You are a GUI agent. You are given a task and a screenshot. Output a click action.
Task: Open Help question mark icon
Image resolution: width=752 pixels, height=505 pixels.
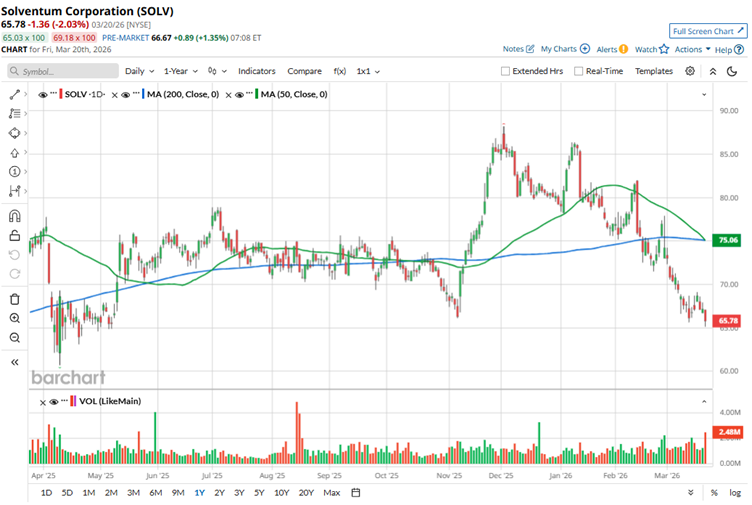[x=739, y=49]
